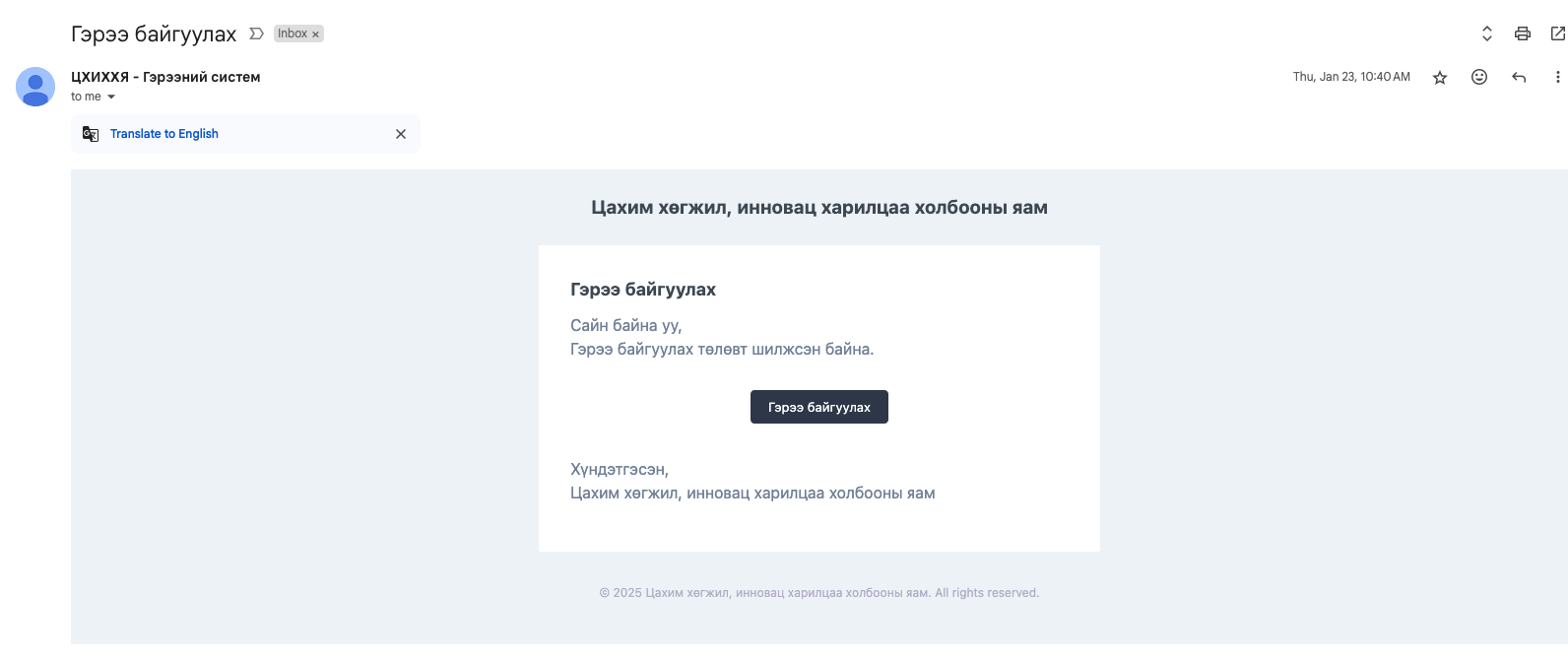Click the reply arrow icon
This screenshot has height=659, width=1568.
coord(1519,77)
